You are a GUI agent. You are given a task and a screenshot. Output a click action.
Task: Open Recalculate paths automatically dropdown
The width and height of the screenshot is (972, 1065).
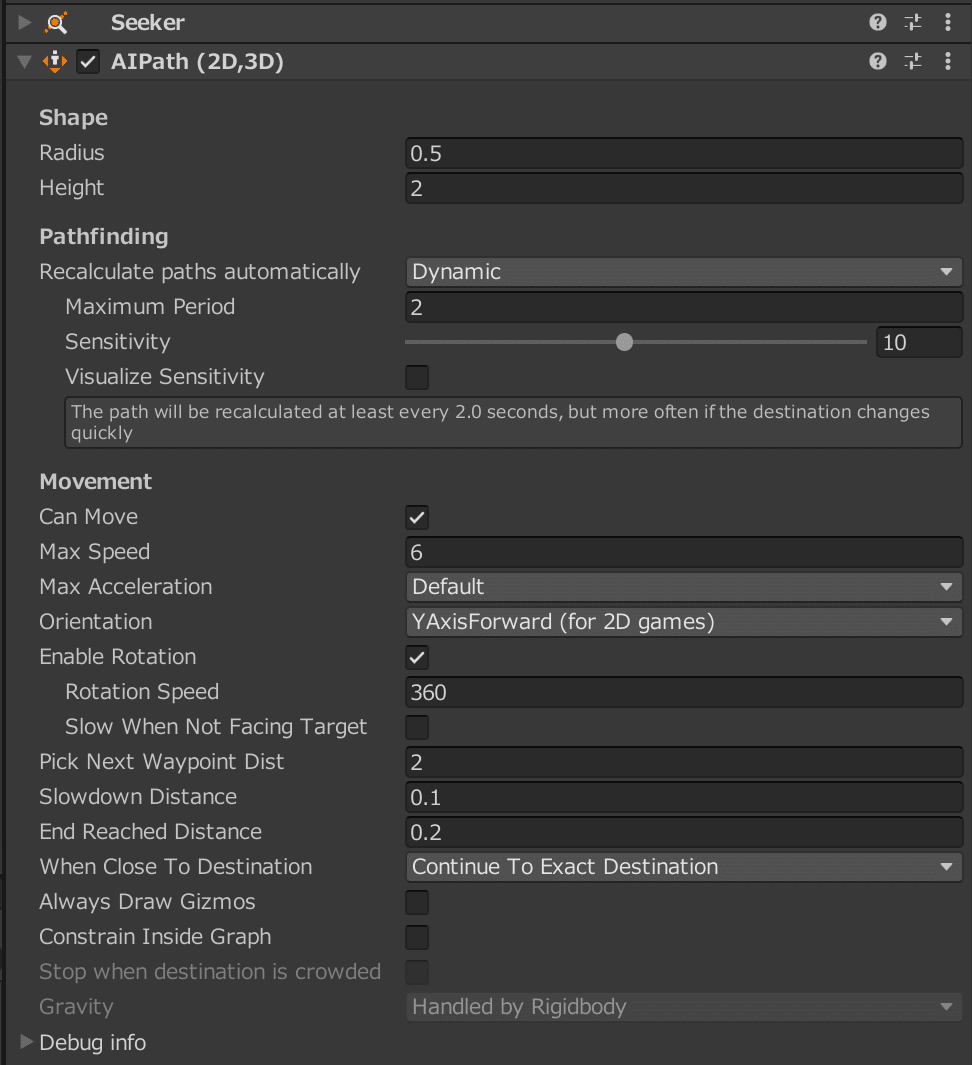(x=683, y=272)
